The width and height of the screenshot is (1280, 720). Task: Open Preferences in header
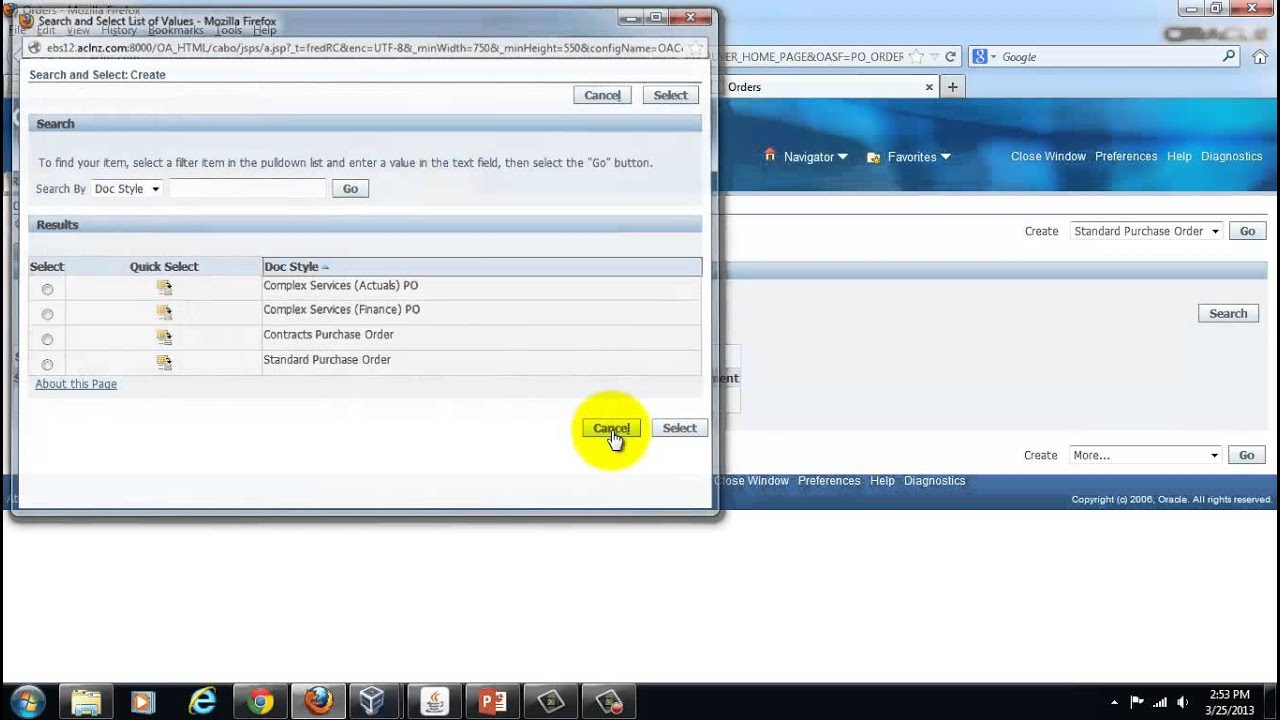tap(1126, 156)
